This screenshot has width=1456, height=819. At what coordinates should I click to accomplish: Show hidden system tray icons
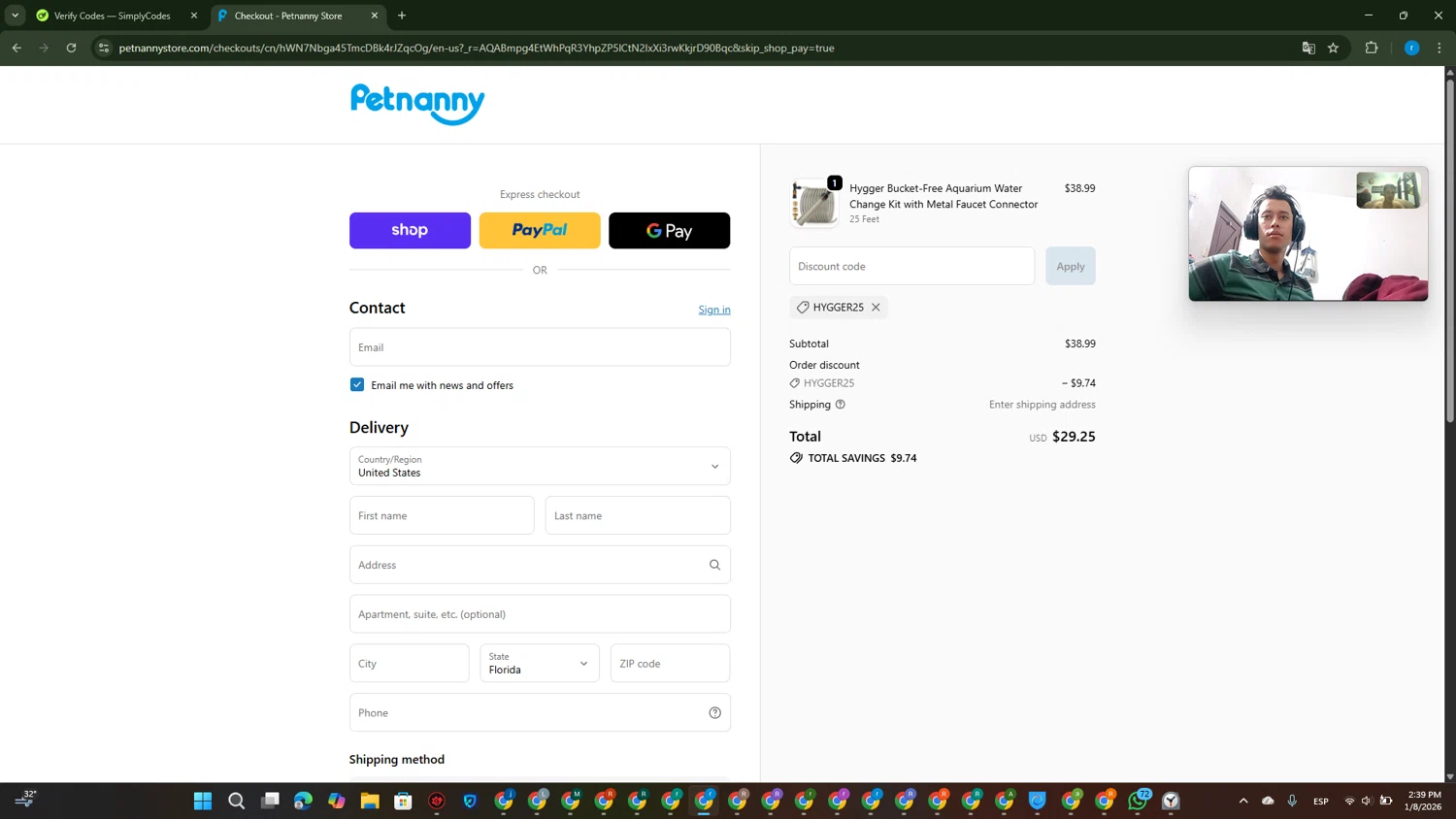[x=1243, y=801]
